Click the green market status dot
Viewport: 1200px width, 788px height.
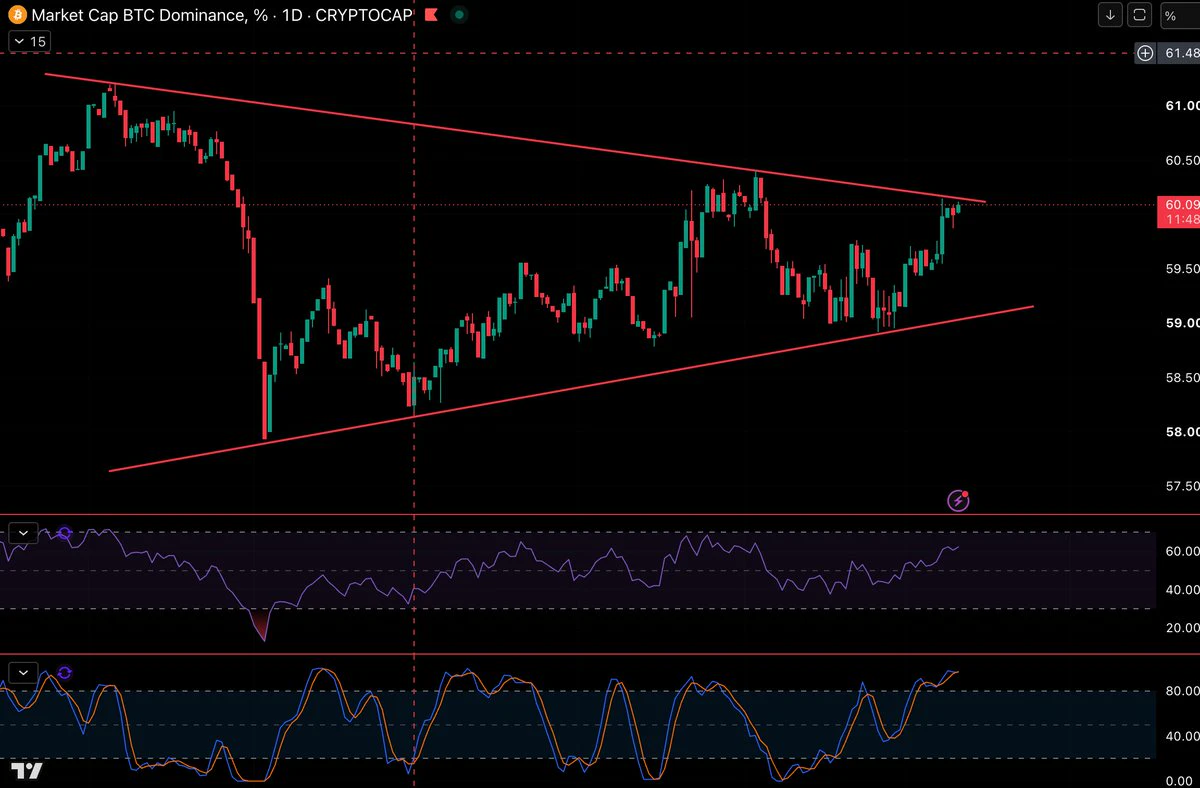[x=458, y=16]
